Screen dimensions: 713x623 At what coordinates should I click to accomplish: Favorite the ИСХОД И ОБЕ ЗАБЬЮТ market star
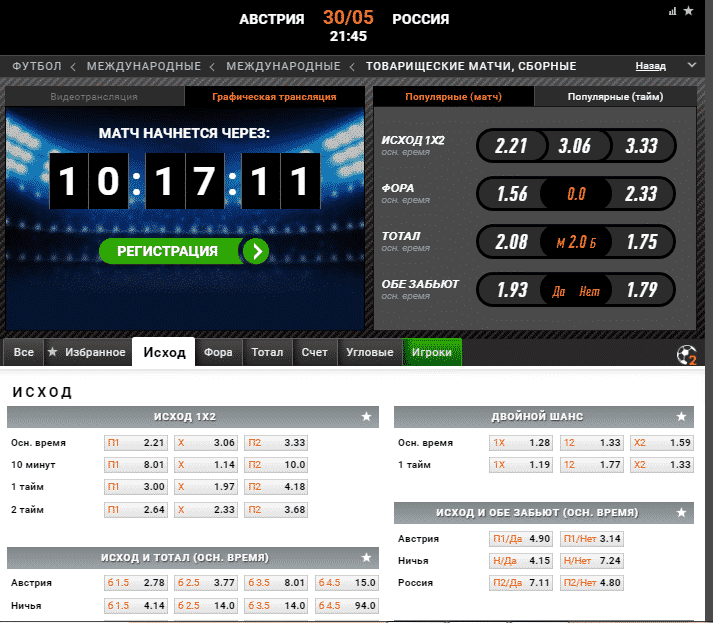pos(682,513)
